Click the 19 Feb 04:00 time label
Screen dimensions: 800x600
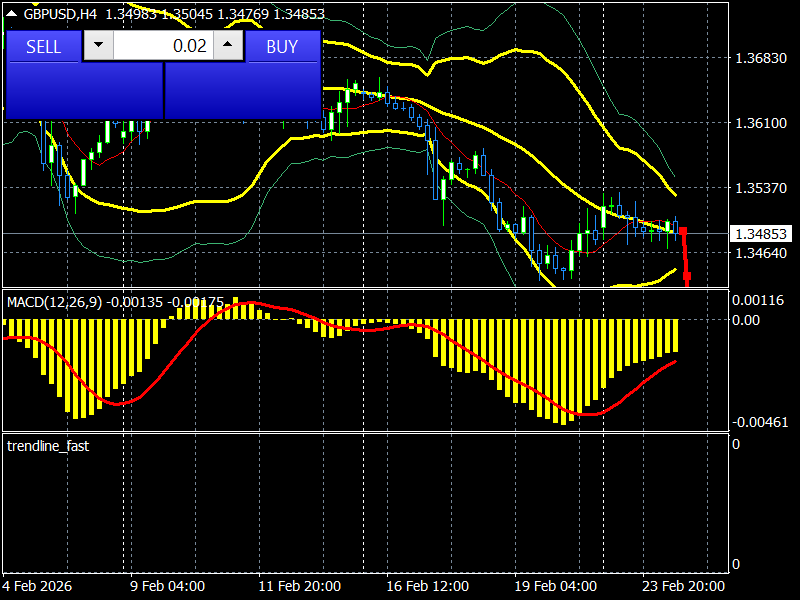(x=556, y=586)
